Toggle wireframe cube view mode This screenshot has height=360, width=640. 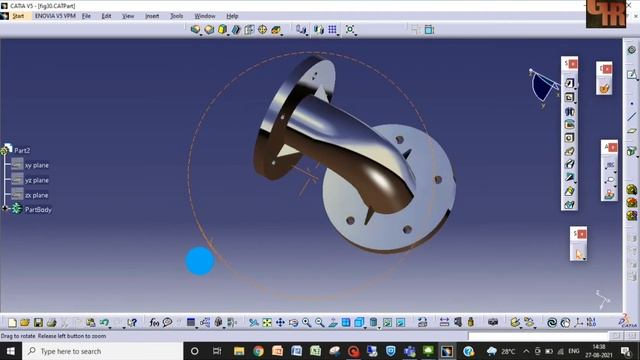coord(249,29)
